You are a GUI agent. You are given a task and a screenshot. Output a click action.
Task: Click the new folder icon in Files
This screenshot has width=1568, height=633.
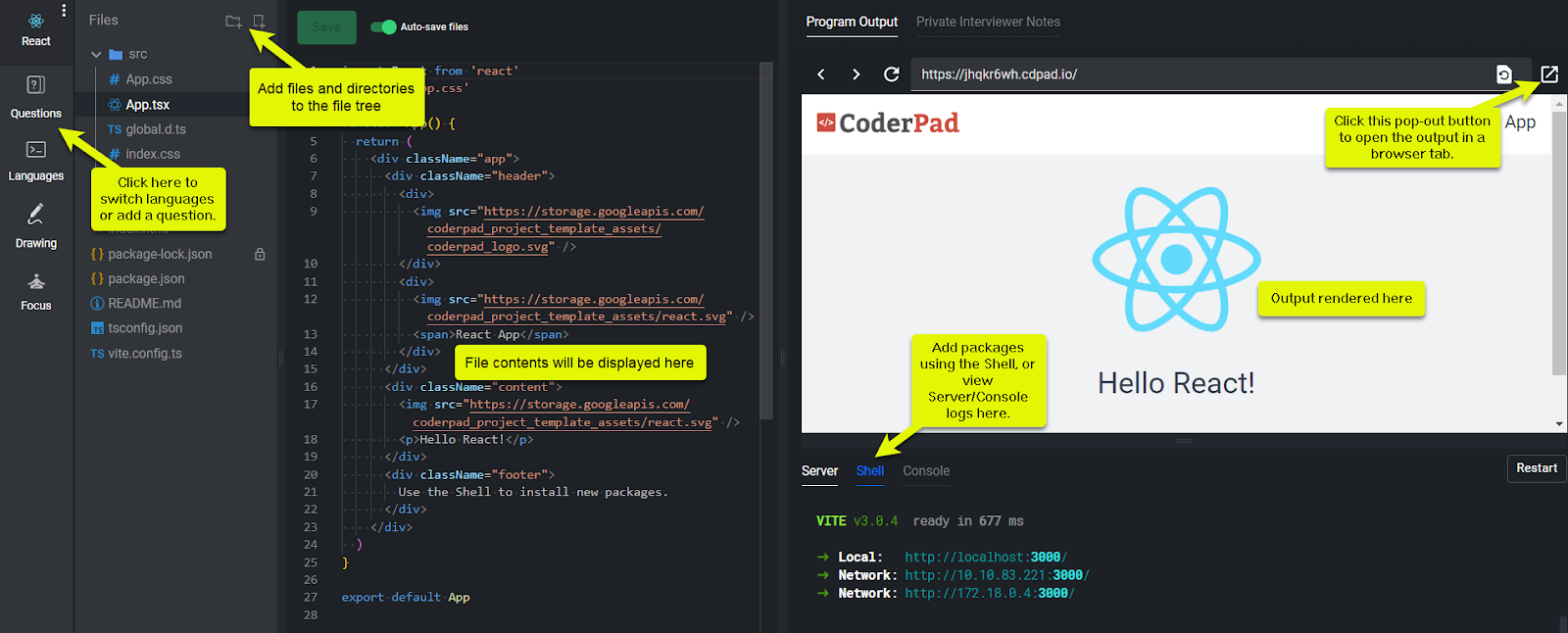point(233,21)
